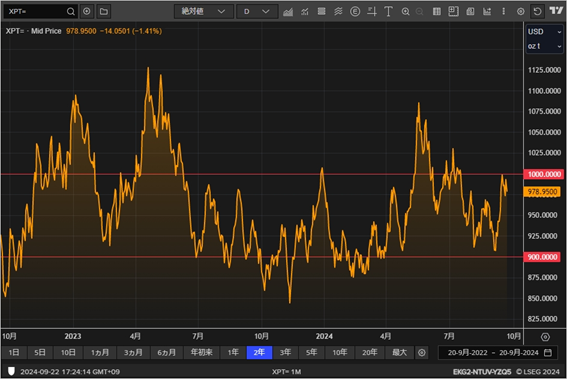Choose the 年初来 year-to-date range
The image size is (567, 379).
(201, 352)
